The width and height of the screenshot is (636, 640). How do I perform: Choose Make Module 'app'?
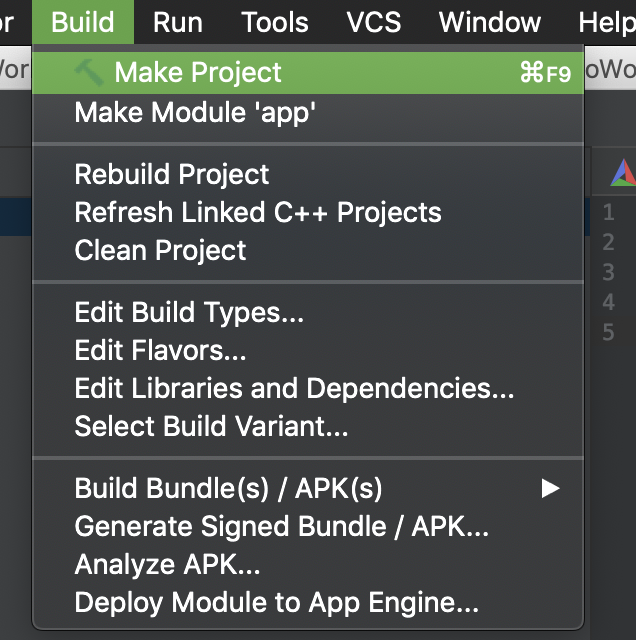point(195,113)
